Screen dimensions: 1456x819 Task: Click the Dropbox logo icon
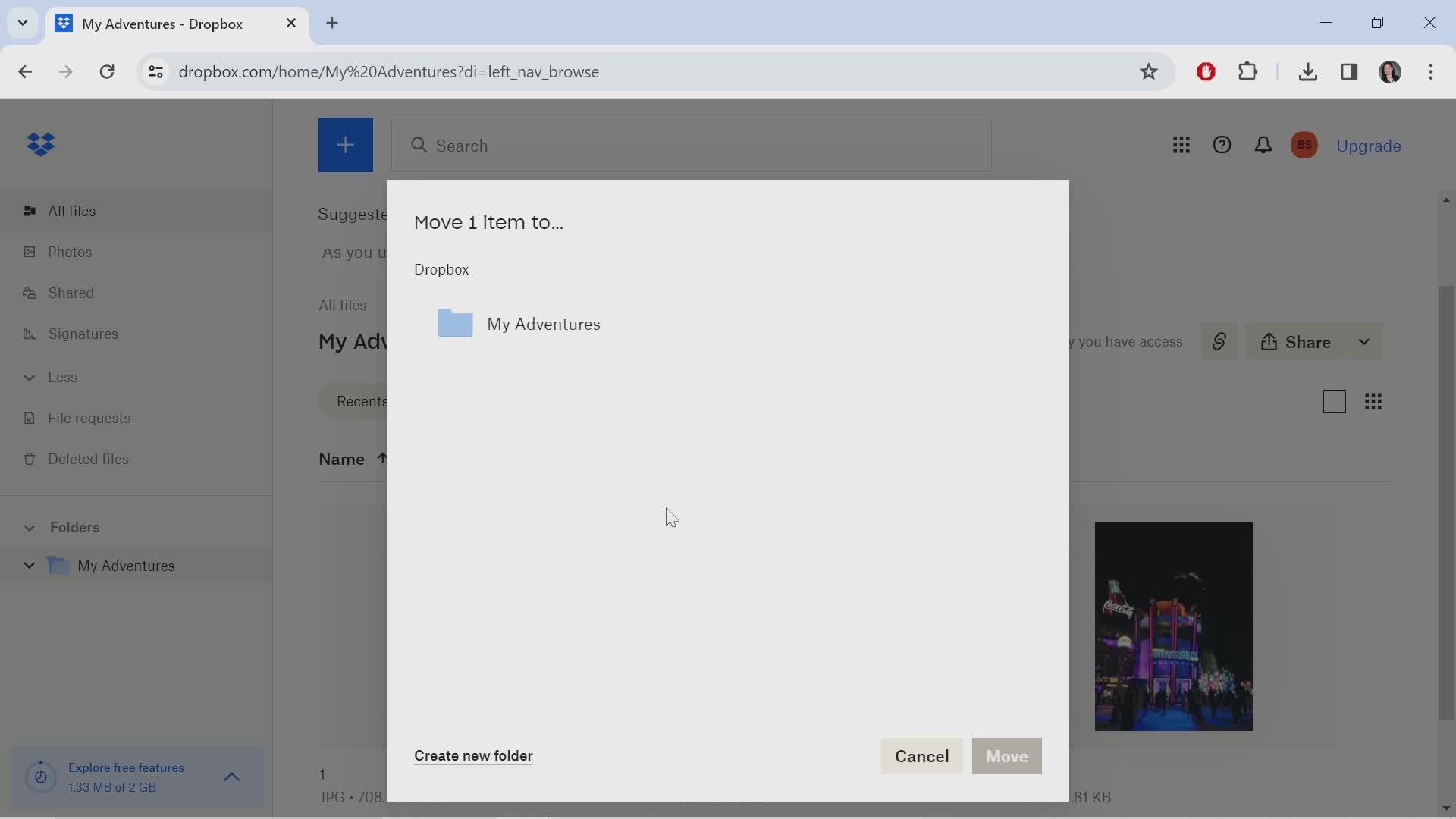(40, 144)
